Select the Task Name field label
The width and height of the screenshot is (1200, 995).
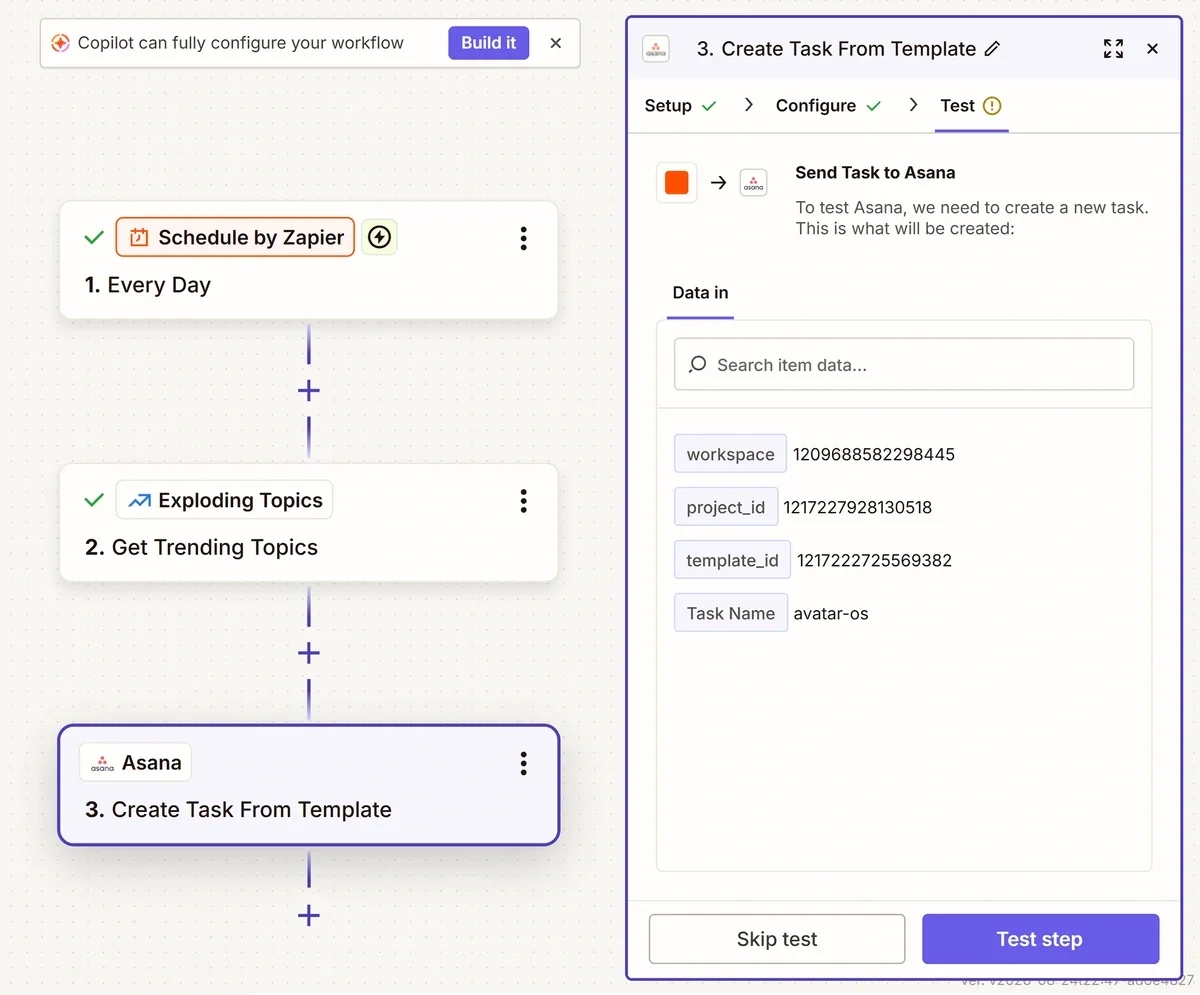coord(731,613)
